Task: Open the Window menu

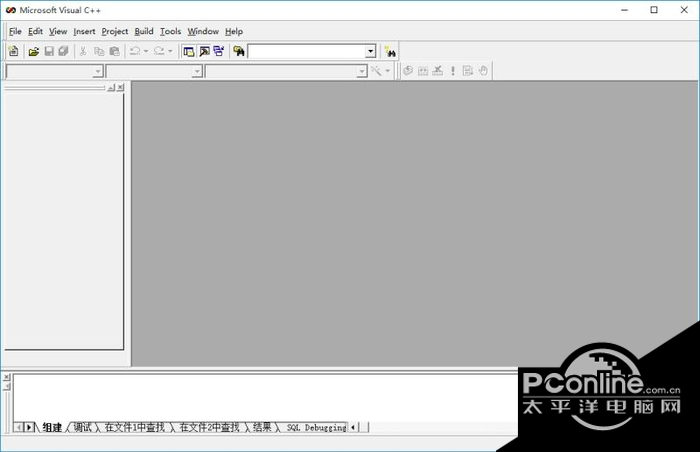Action: [203, 31]
